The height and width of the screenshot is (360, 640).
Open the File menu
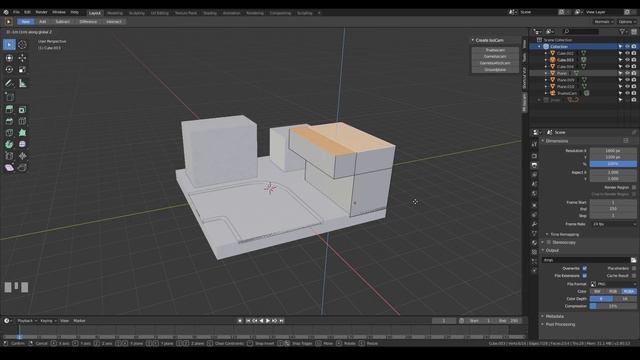click(16, 12)
